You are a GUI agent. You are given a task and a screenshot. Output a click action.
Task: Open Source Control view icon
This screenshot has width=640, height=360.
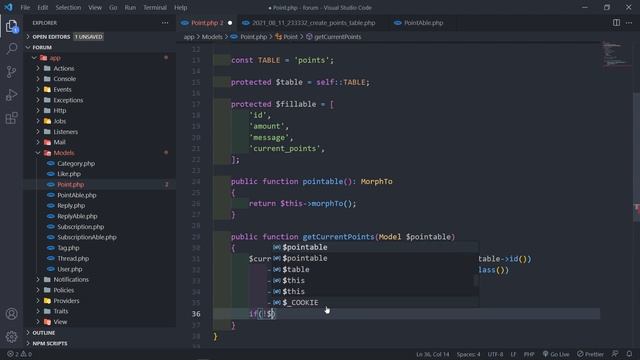[11, 72]
